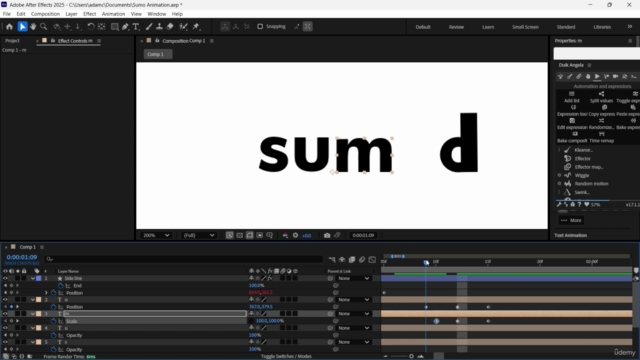Open the resolution (Full) dropdown
The image size is (640, 360).
(199, 236)
